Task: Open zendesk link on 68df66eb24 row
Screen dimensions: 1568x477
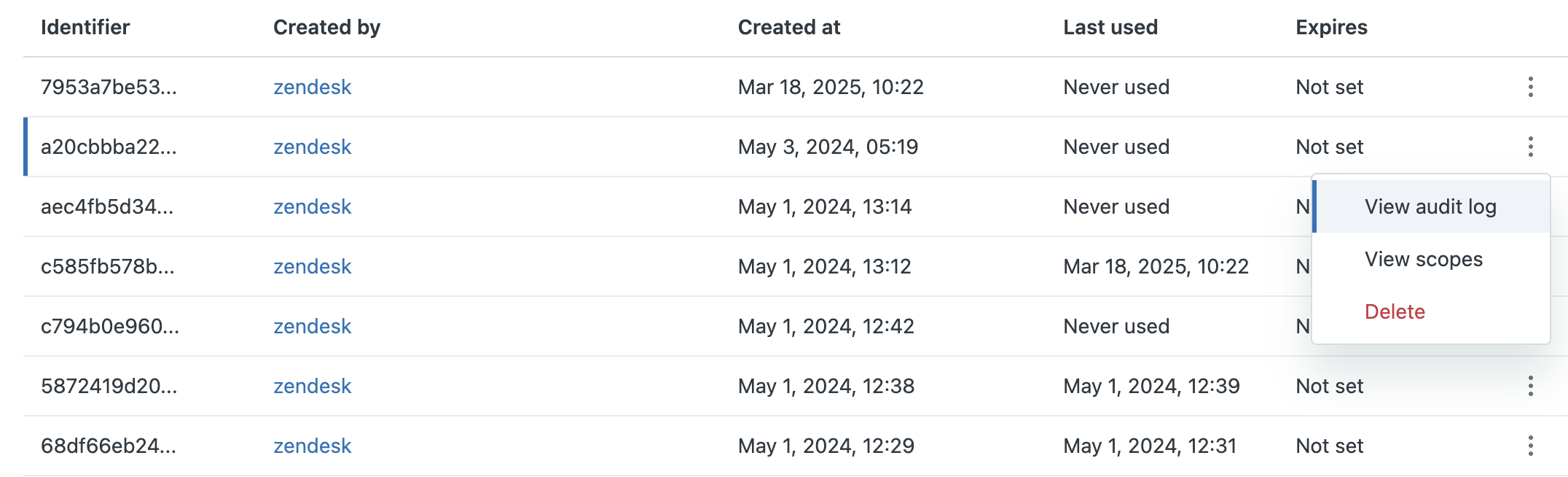Action: (x=312, y=446)
